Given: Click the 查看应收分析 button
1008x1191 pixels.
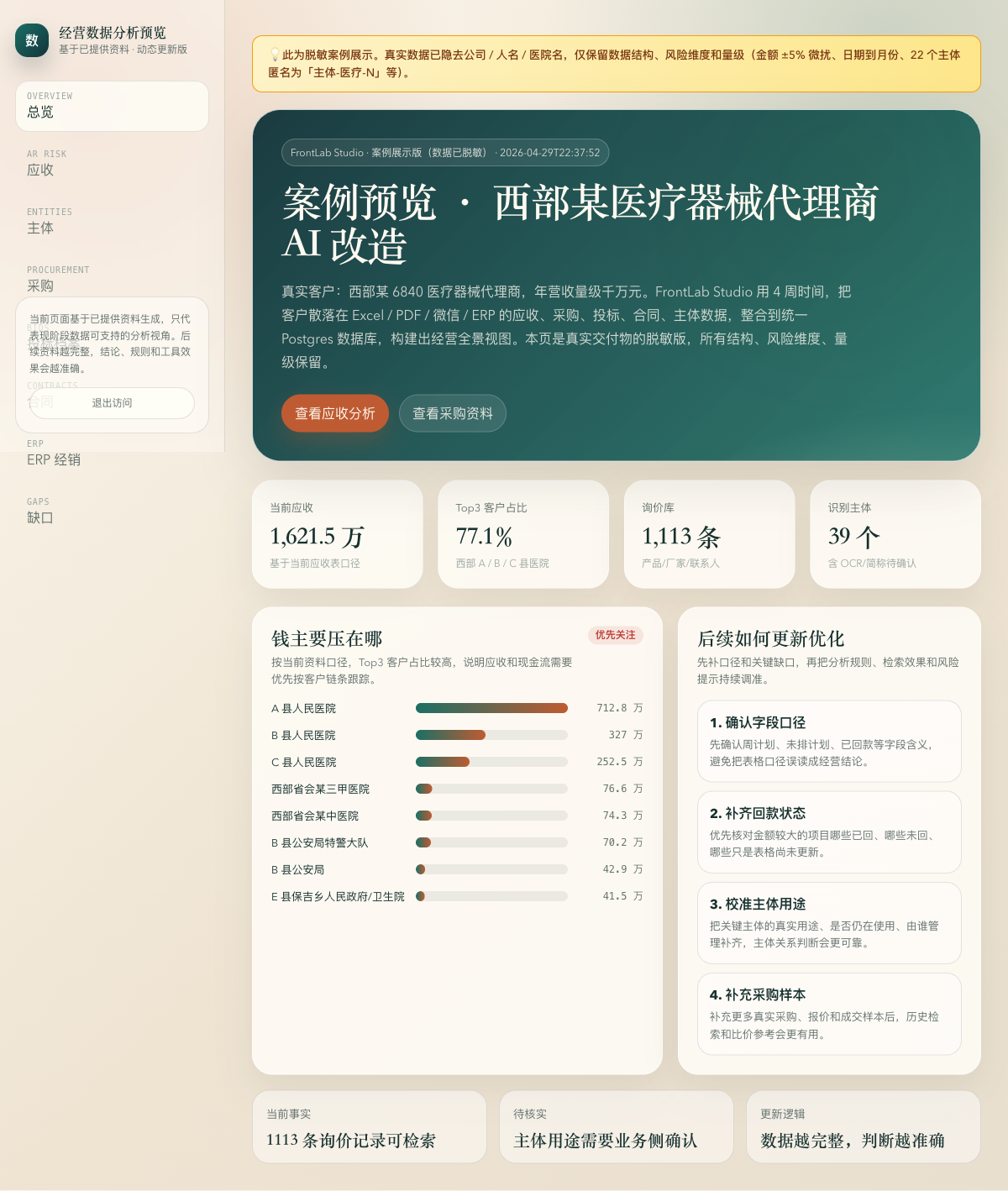Looking at the screenshot, I should pos(334,413).
